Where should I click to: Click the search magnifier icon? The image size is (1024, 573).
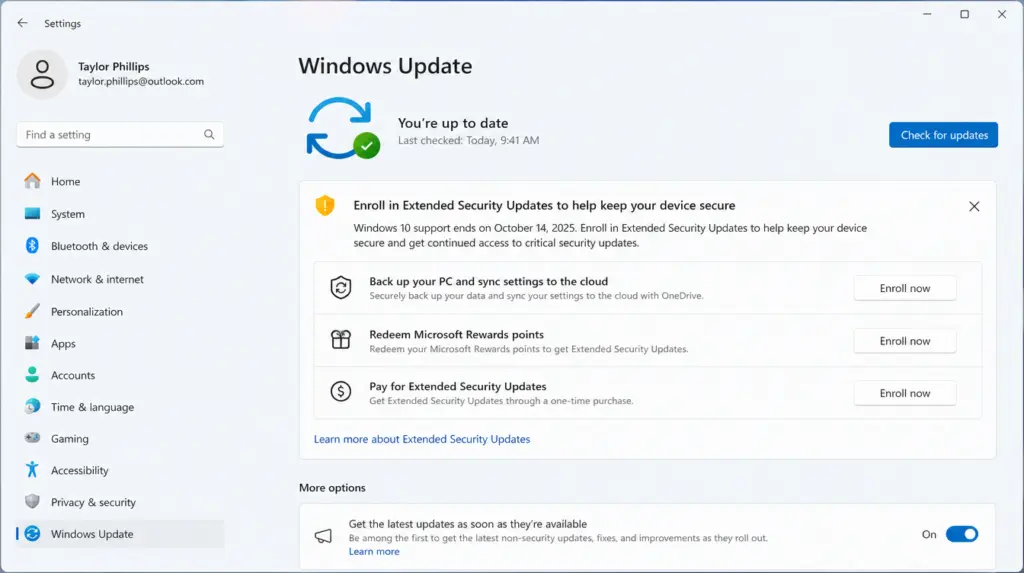(209, 135)
